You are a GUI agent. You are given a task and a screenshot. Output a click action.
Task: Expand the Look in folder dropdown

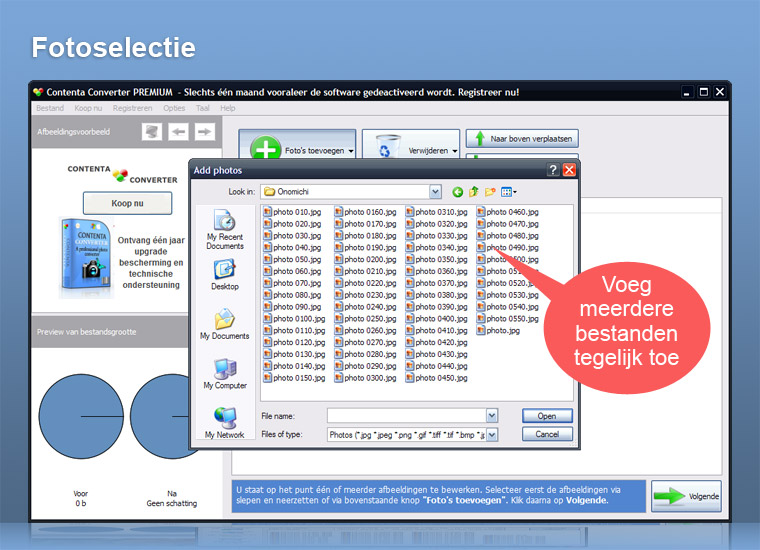[435, 192]
